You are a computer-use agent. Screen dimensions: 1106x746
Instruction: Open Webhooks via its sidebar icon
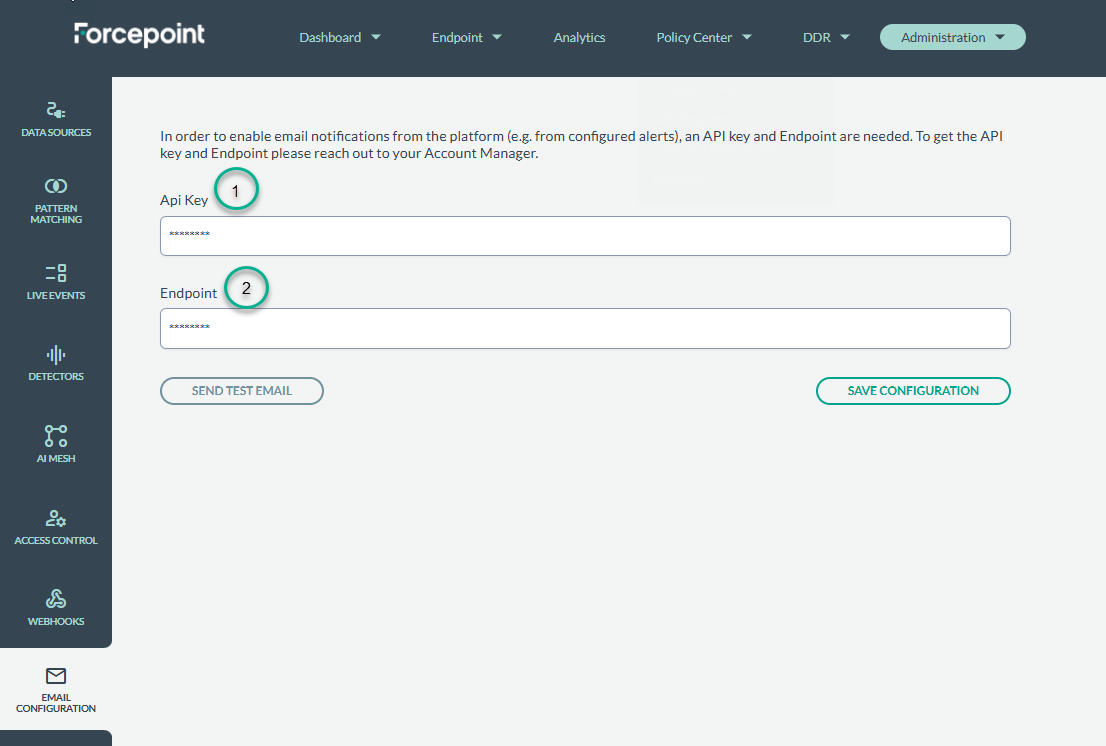click(x=56, y=599)
